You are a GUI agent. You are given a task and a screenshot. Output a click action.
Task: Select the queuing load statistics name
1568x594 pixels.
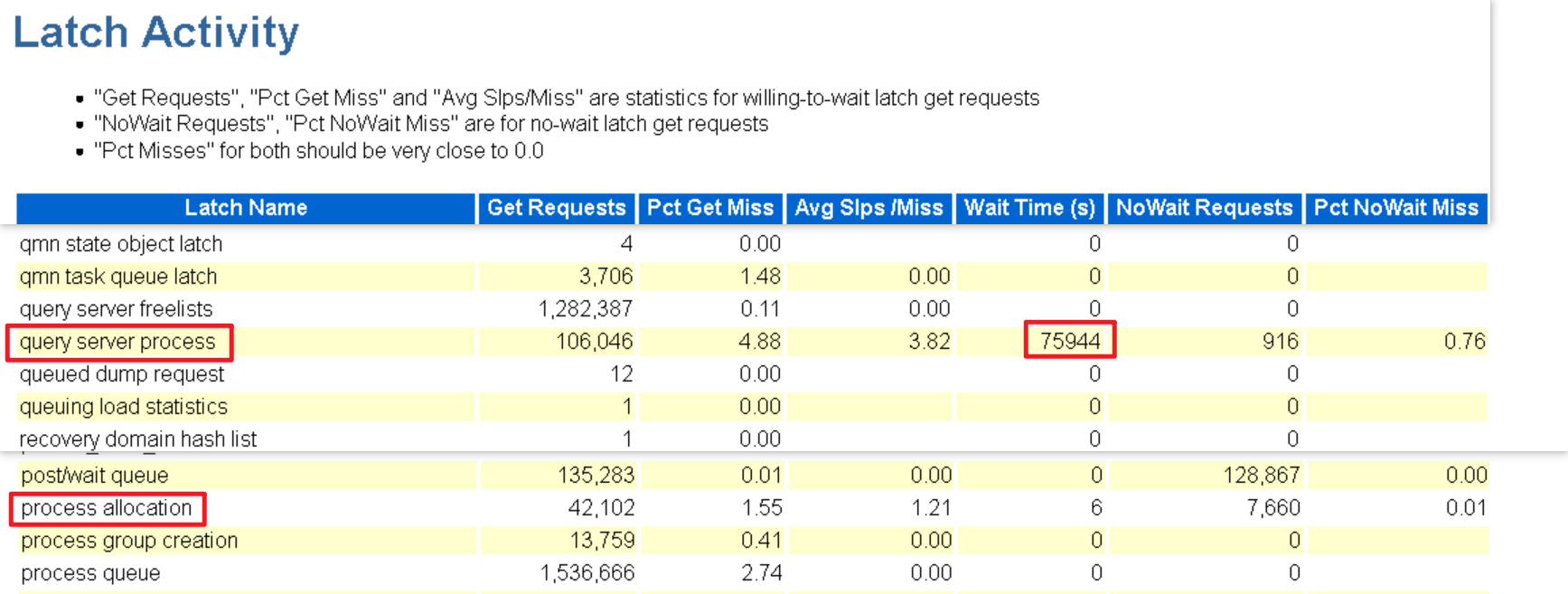tap(124, 407)
